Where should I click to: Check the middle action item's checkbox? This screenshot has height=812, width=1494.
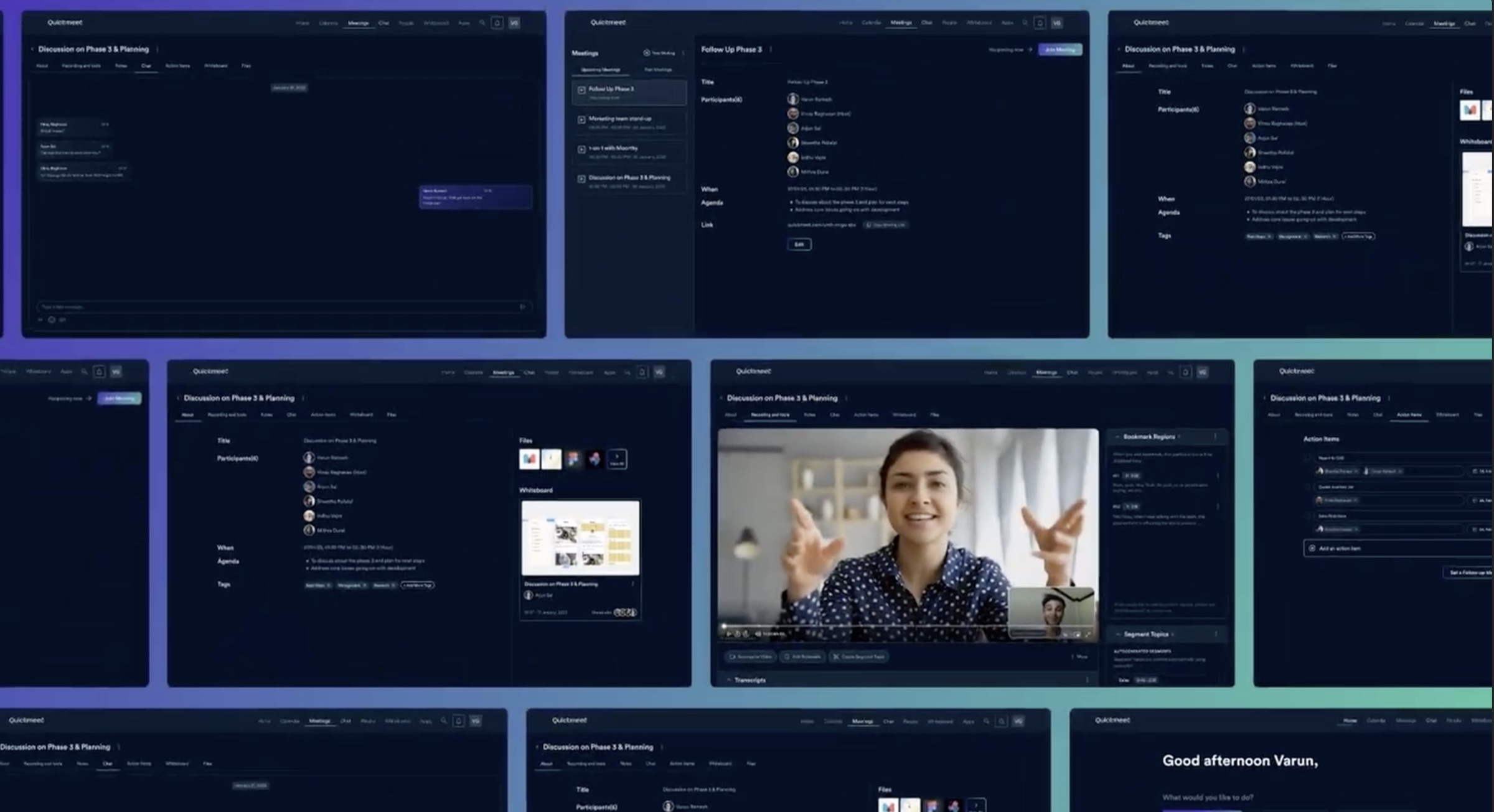click(1307, 487)
